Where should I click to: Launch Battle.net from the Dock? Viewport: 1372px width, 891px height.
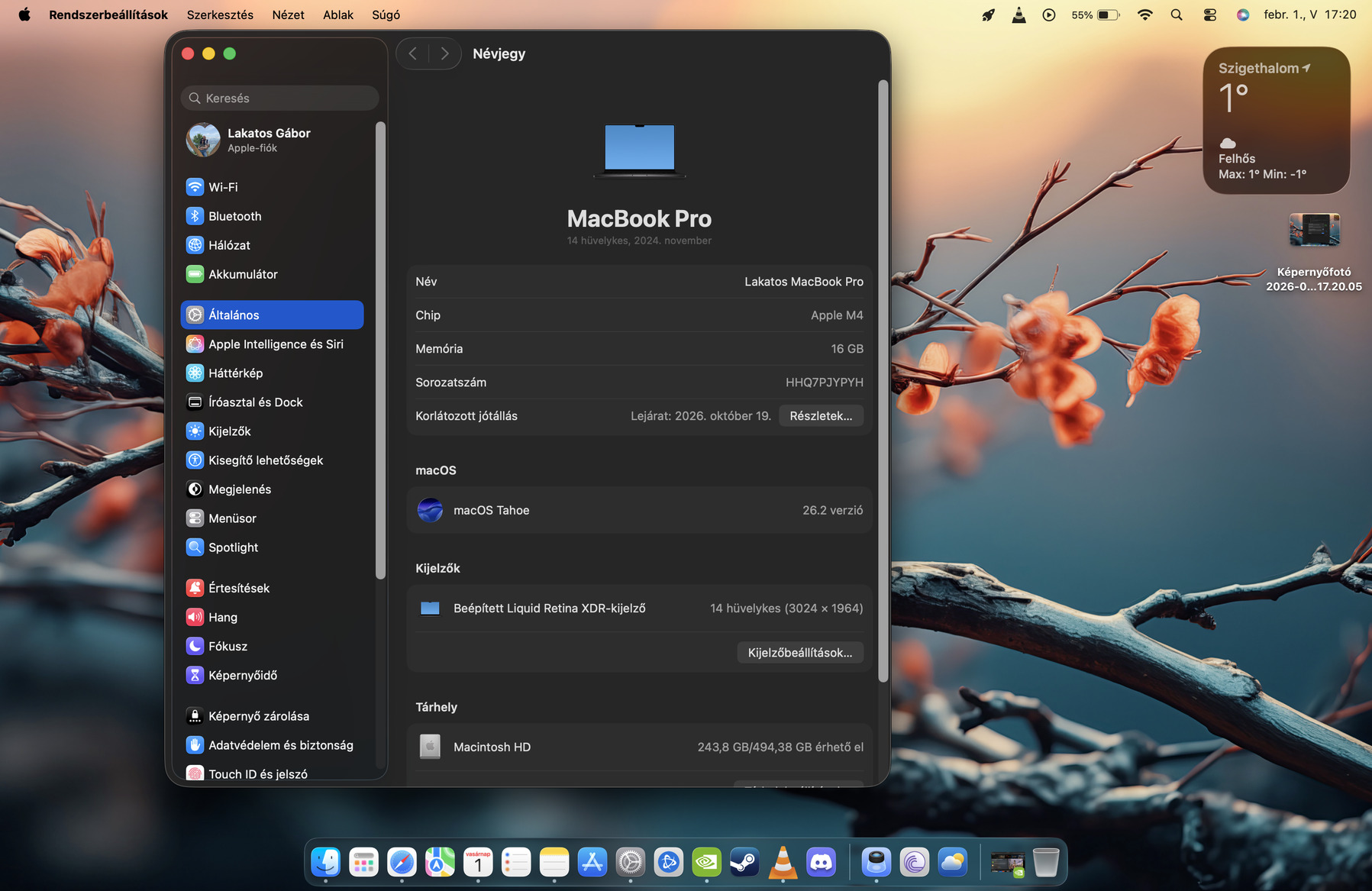click(x=669, y=862)
